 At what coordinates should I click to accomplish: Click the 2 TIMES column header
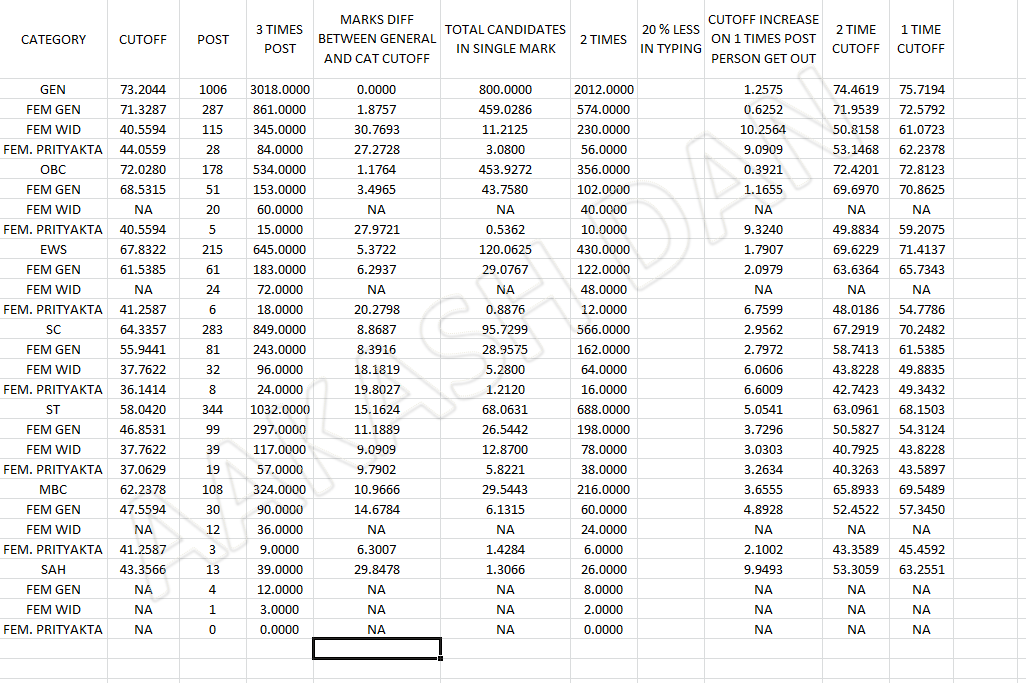click(x=603, y=39)
